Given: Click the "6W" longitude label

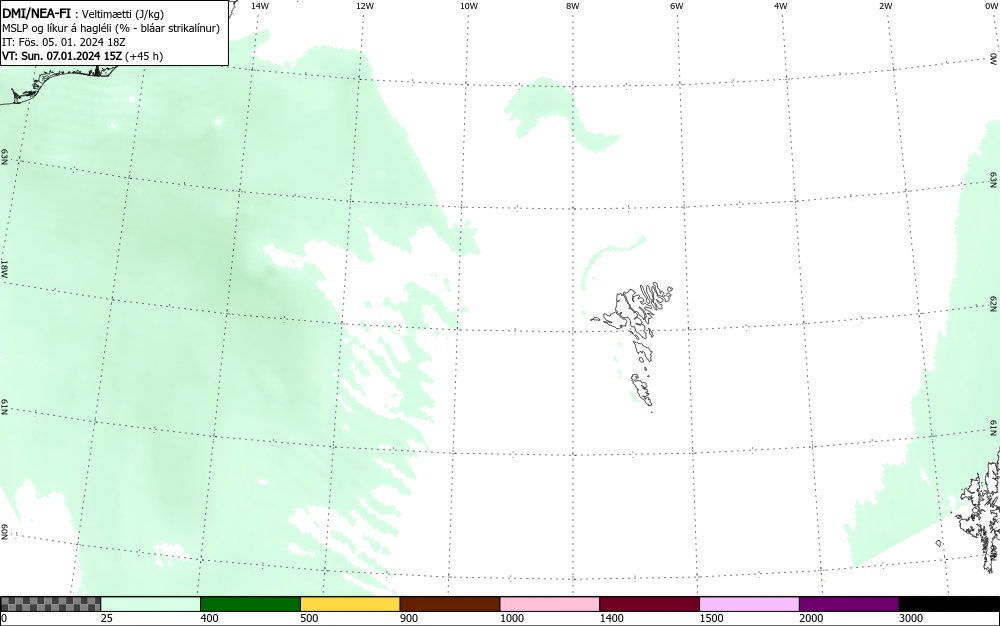Looking at the screenshot, I should pyautogui.click(x=677, y=6).
